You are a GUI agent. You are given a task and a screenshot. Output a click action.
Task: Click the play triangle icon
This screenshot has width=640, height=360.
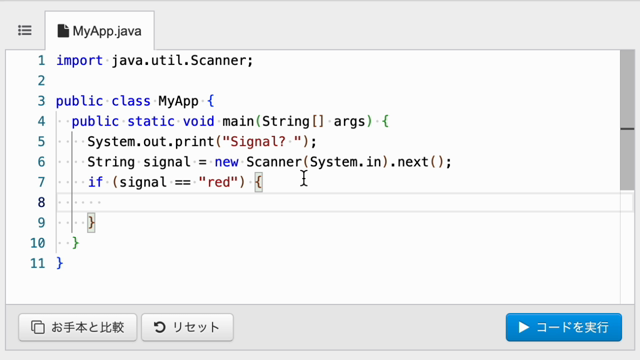click(524, 327)
